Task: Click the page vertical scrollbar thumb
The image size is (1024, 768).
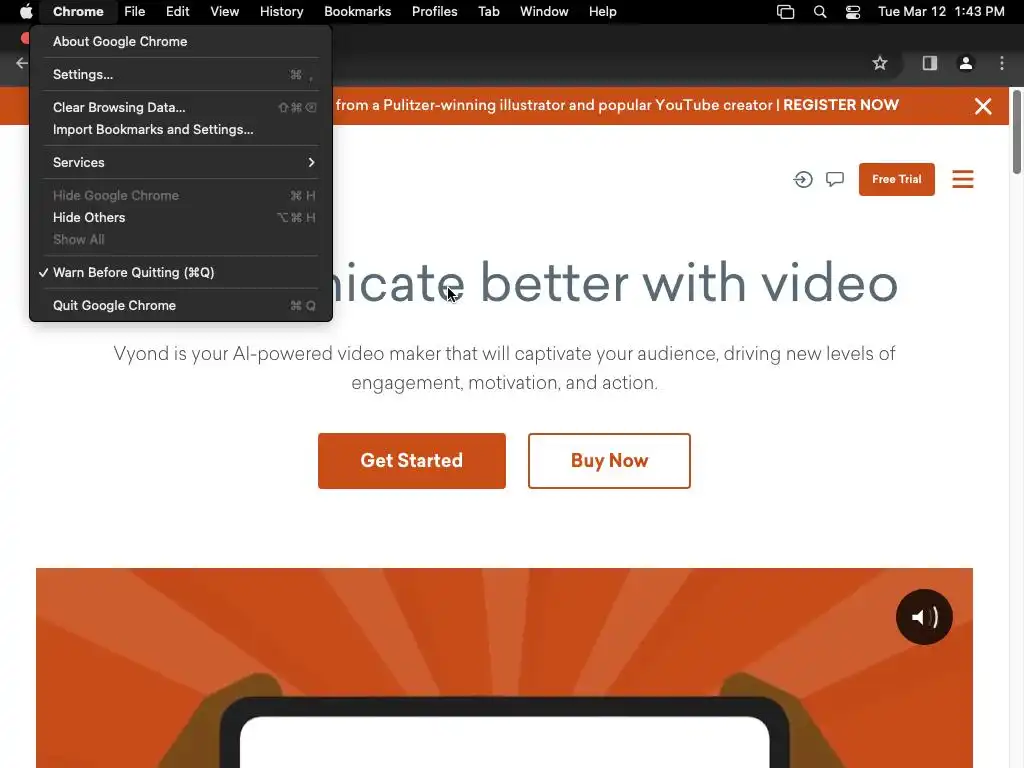Action: (x=1016, y=133)
